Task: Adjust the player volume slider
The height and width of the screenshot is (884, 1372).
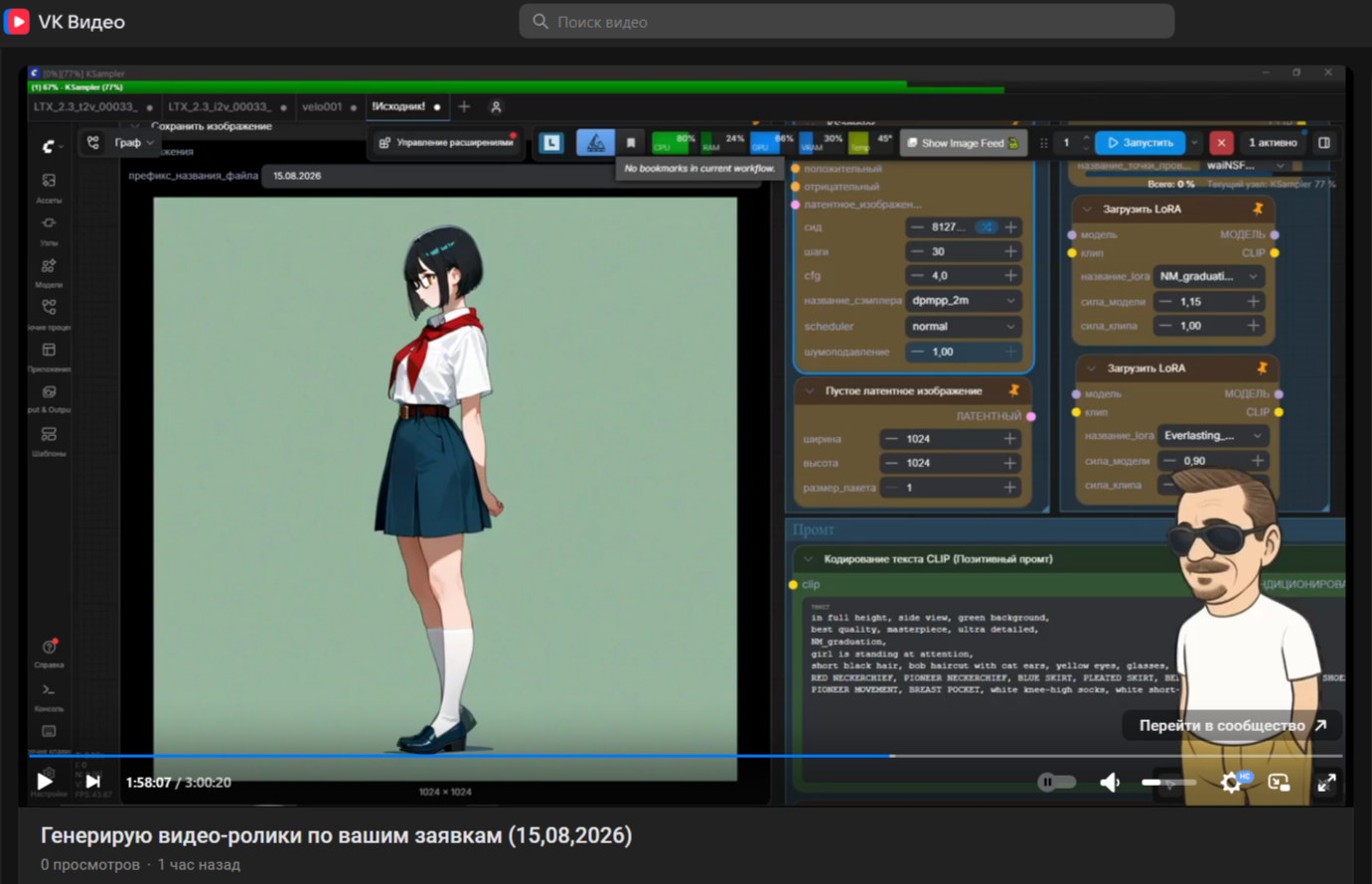Action: 1168,783
